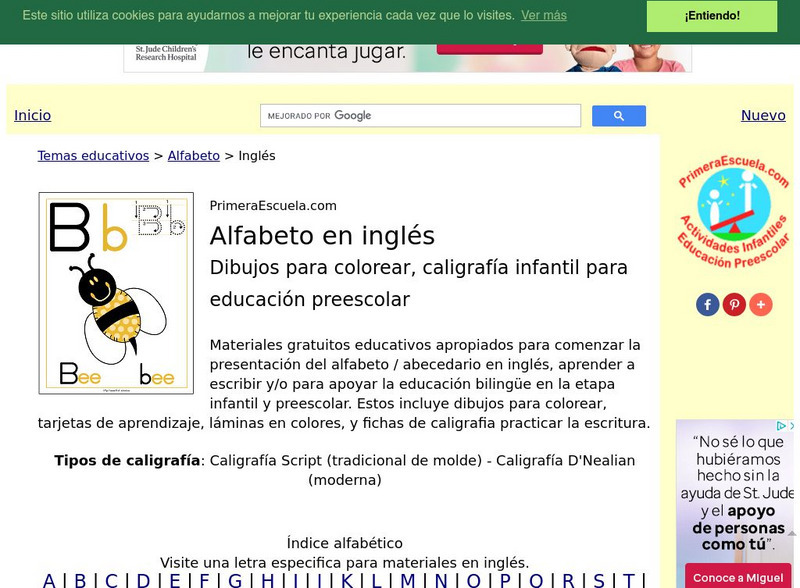Open the Alfabeto breadcrumb link
This screenshot has height=588, width=800.
(x=194, y=155)
